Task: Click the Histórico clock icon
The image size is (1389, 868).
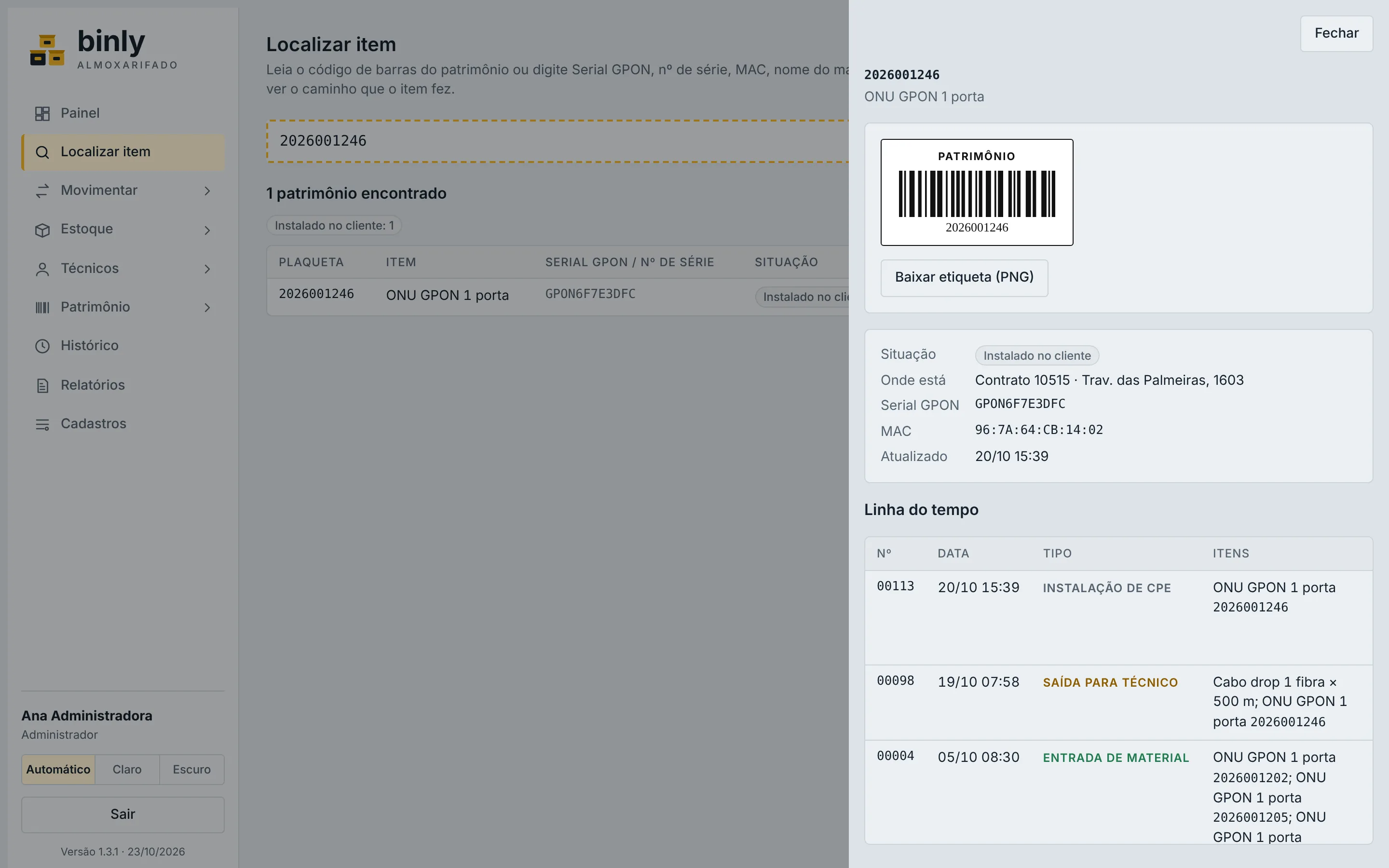Action: 42,346
